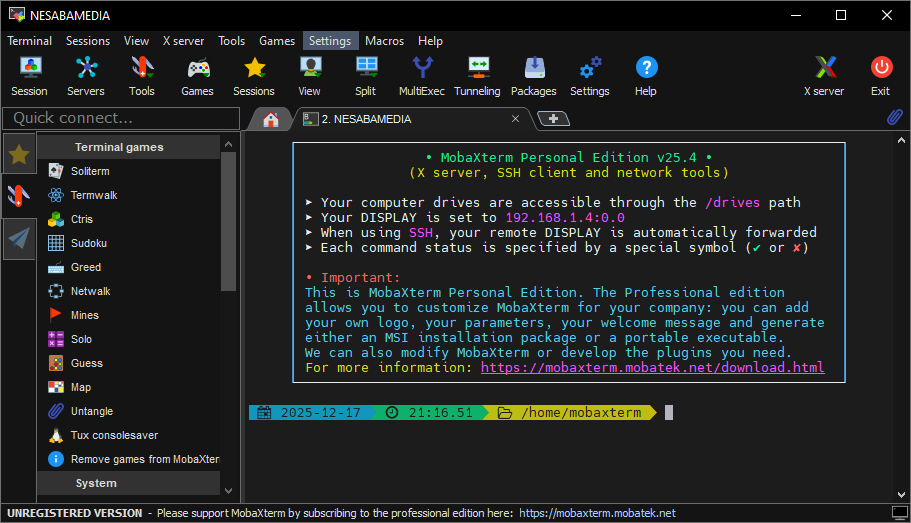Start the X server icon
The width and height of the screenshot is (911, 523).
(x=824, y=76)
